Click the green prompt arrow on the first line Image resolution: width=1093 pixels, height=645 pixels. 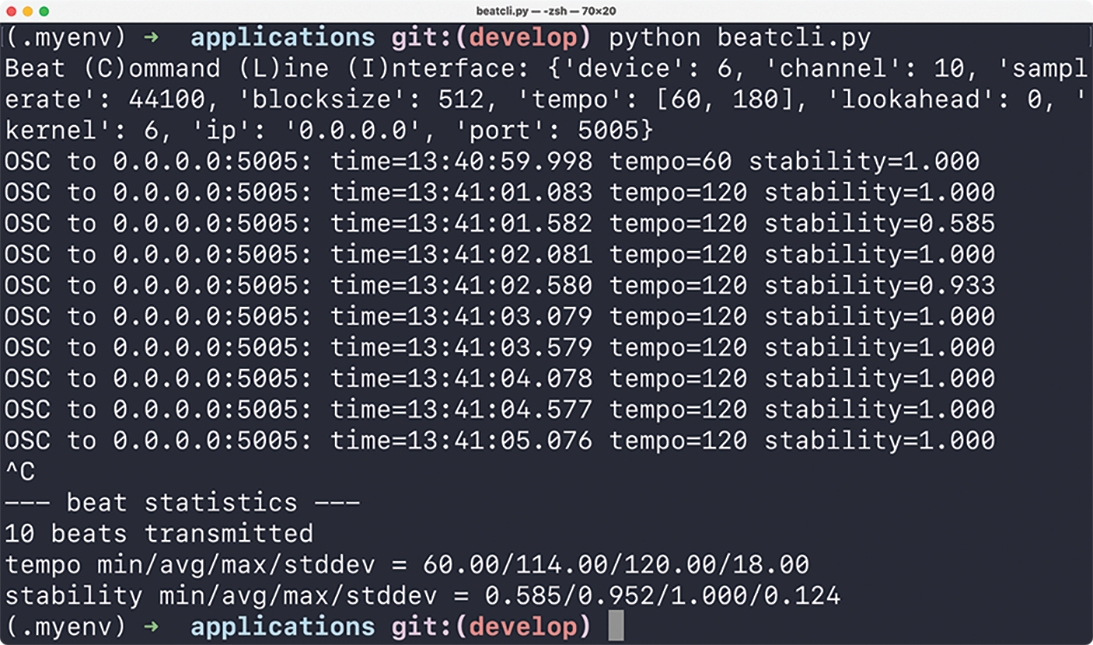tap(151, 39)
